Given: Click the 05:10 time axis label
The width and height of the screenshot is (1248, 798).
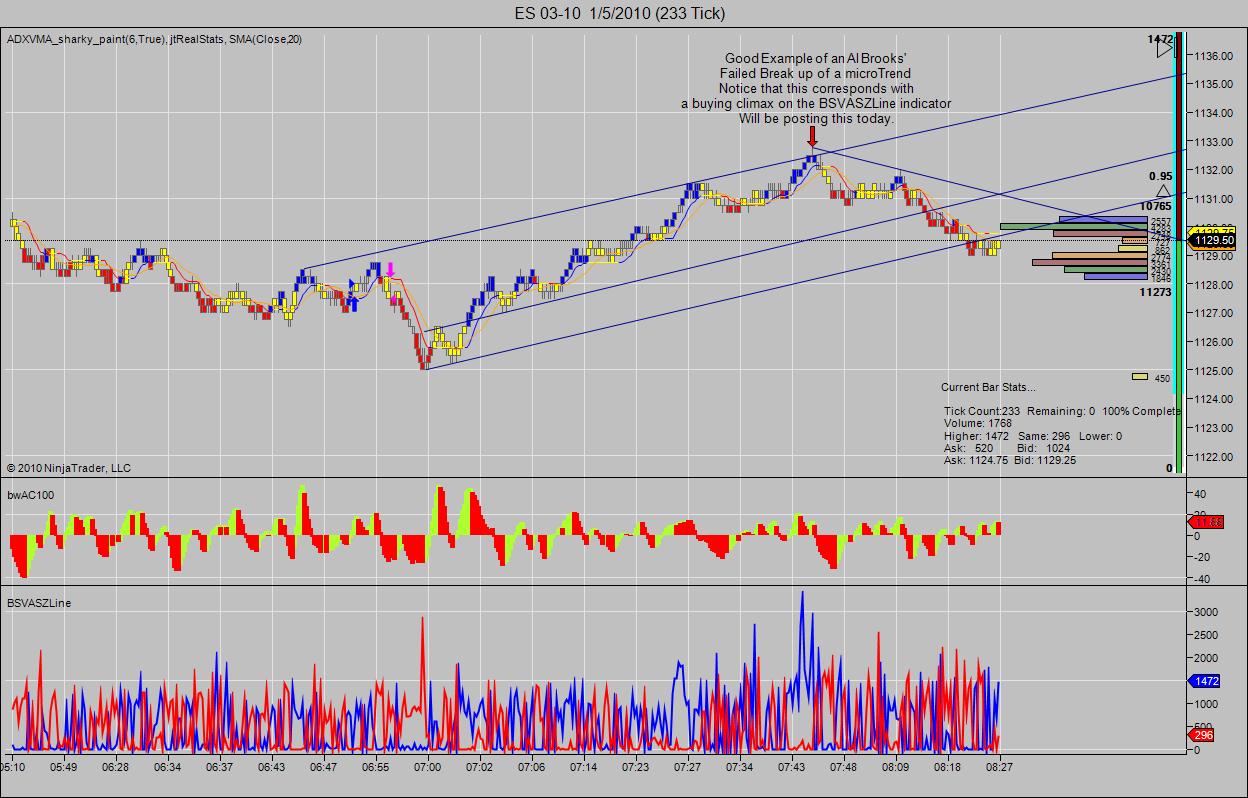Looking at the screenshot, I should pyautogui.click(x=13, y=767).
